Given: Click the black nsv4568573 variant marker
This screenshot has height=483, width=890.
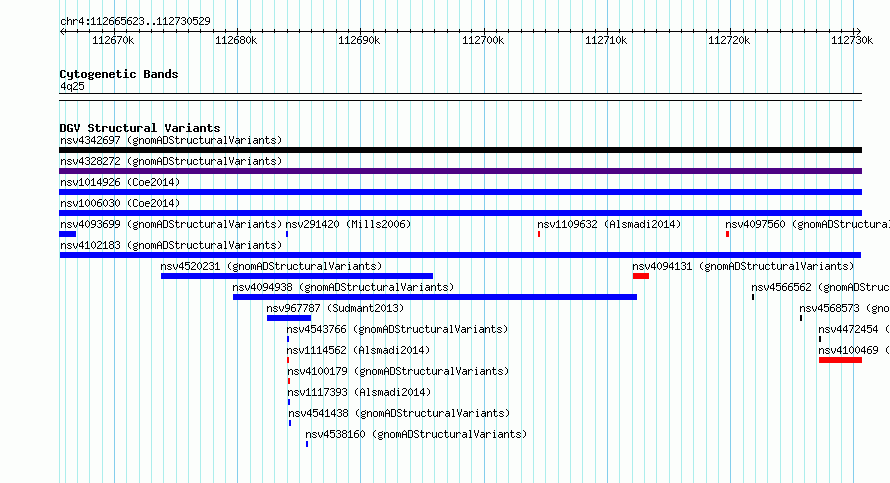Looking at the screenshot, I should tap(801, 318).
